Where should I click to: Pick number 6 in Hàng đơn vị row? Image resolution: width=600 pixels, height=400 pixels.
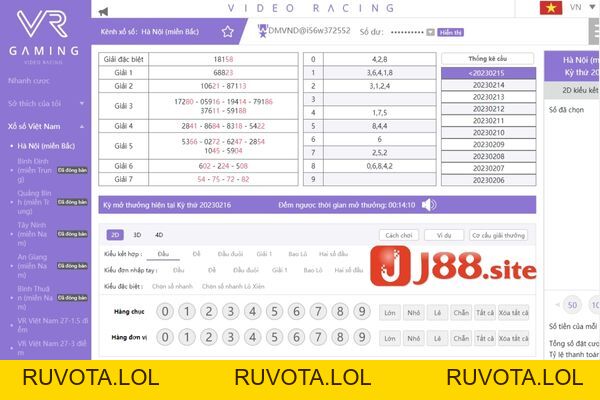296,337
